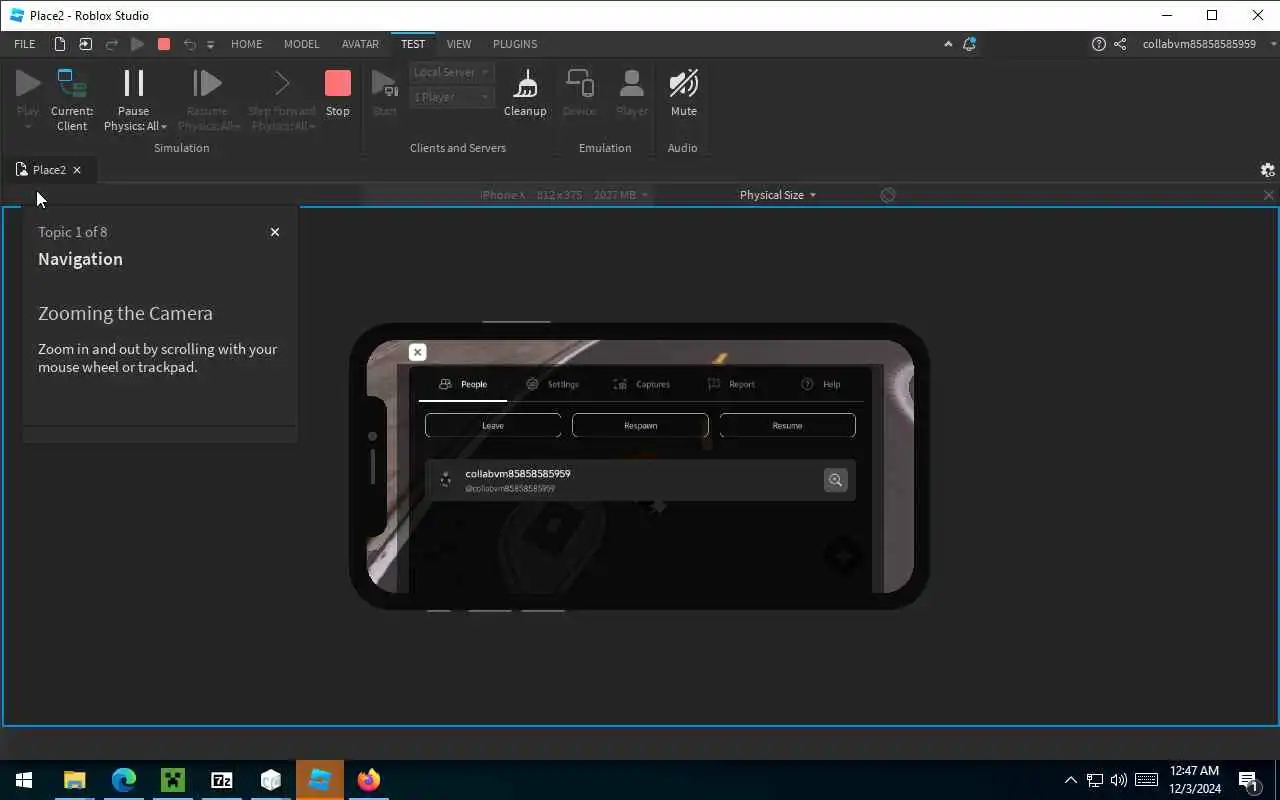Open the FILE menu

(25, 44)
